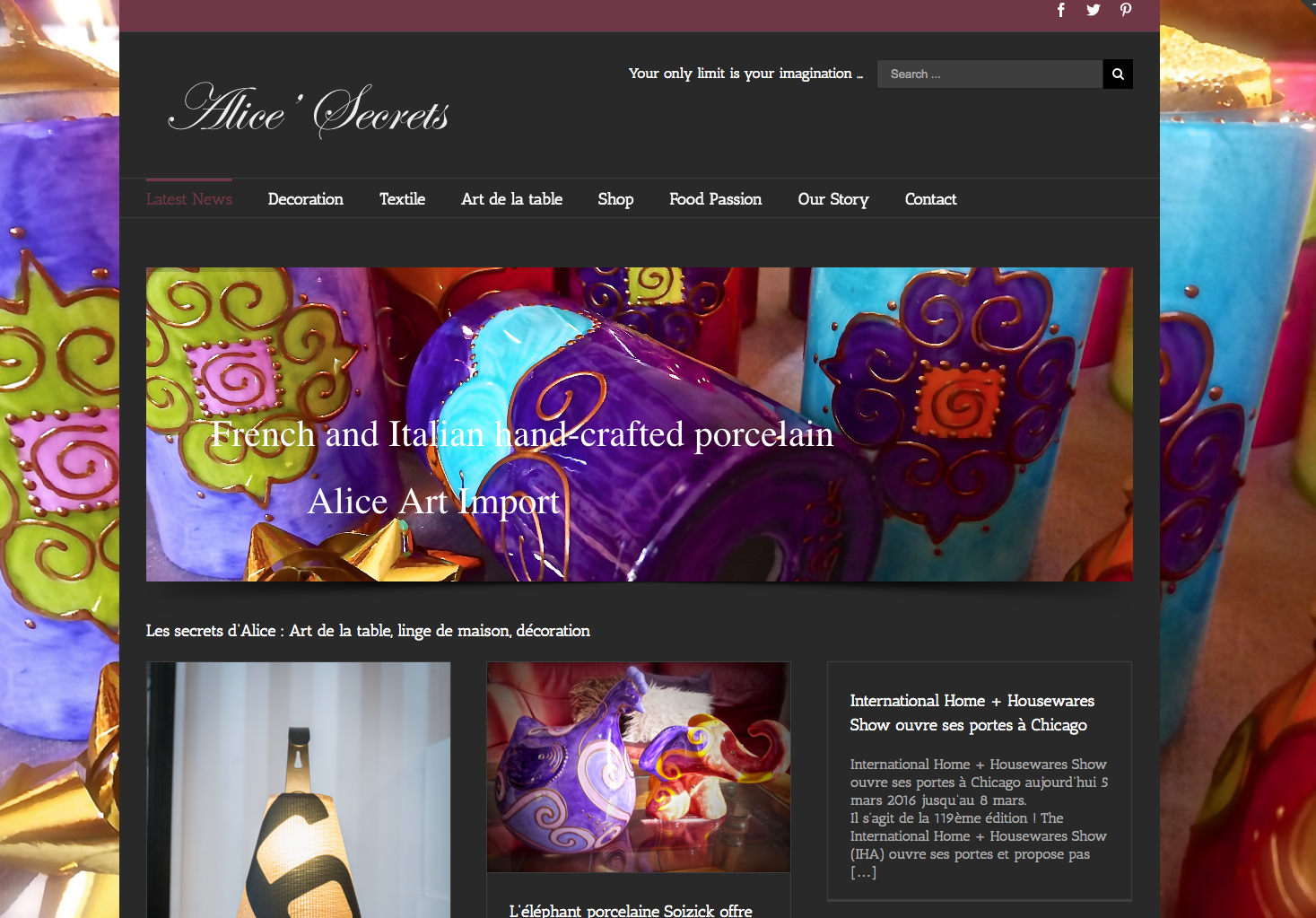Open the Our Story page
Screen dimensions: 1316x918
pos(833,199)
